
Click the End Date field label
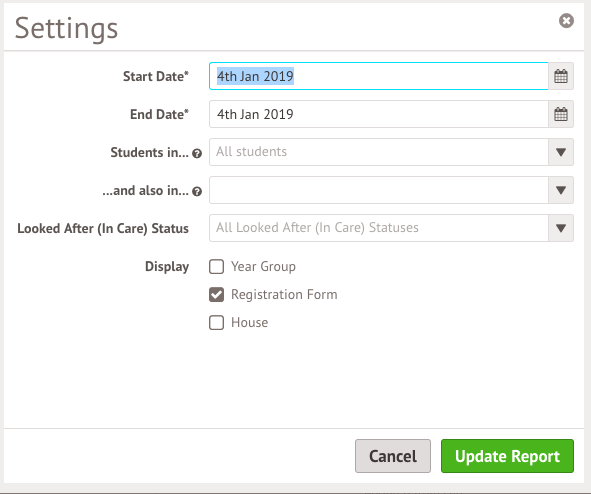[159, 115]
